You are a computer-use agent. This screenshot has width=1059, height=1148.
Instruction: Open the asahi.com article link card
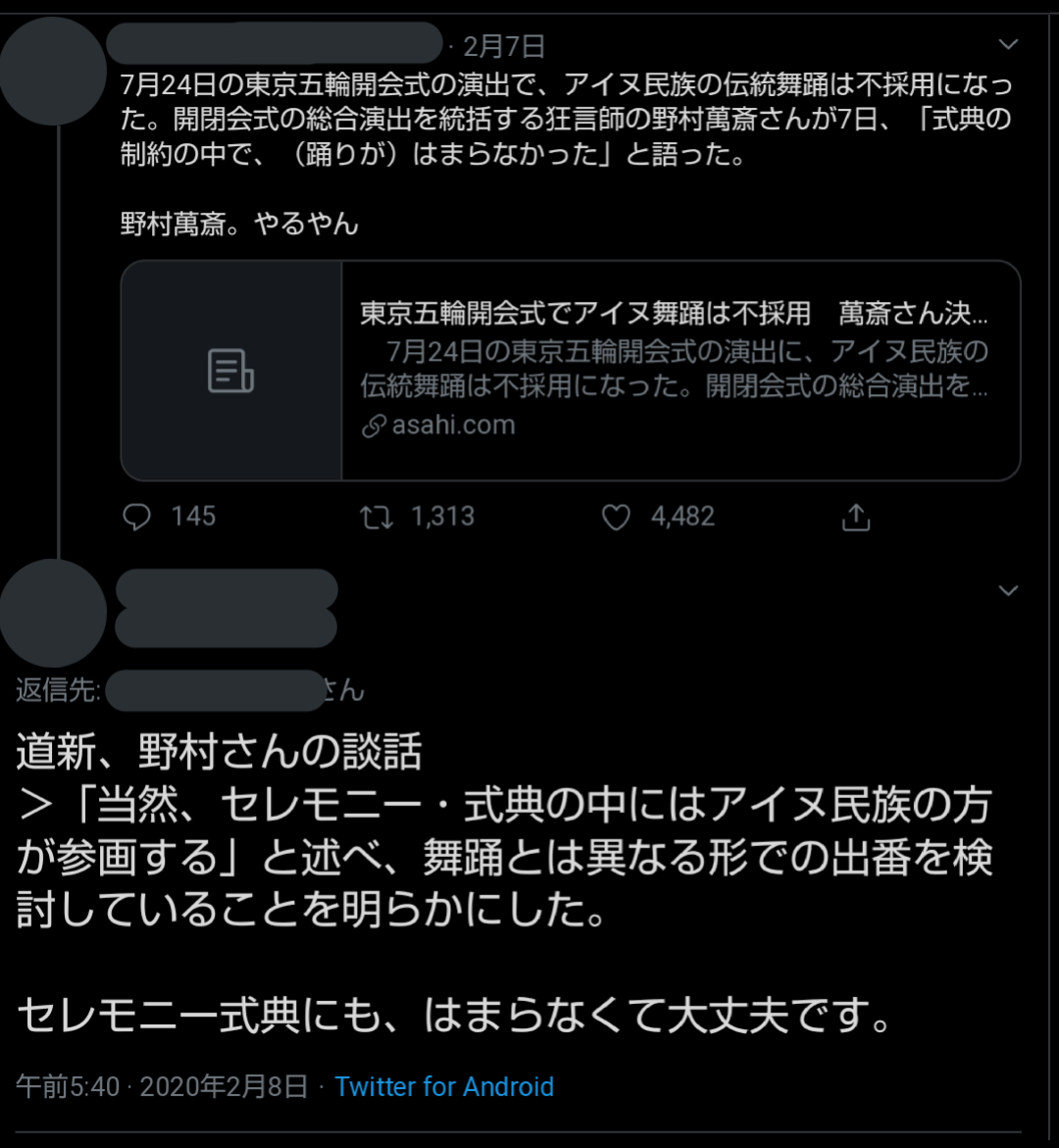pyautogui.click(x=571, y=371)
